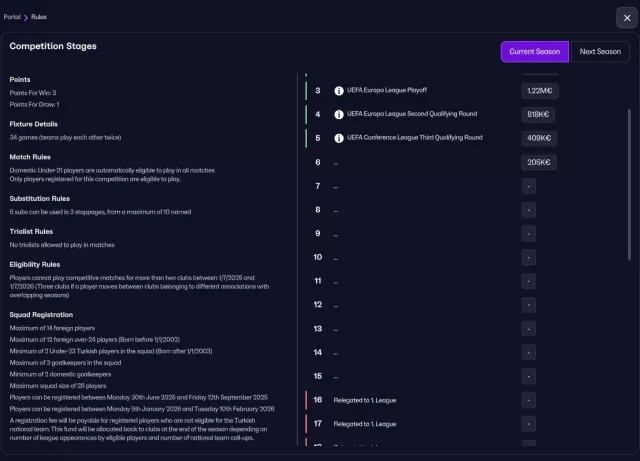
Task: Click the empty prize box for position 7
Action: coord(529,186)
